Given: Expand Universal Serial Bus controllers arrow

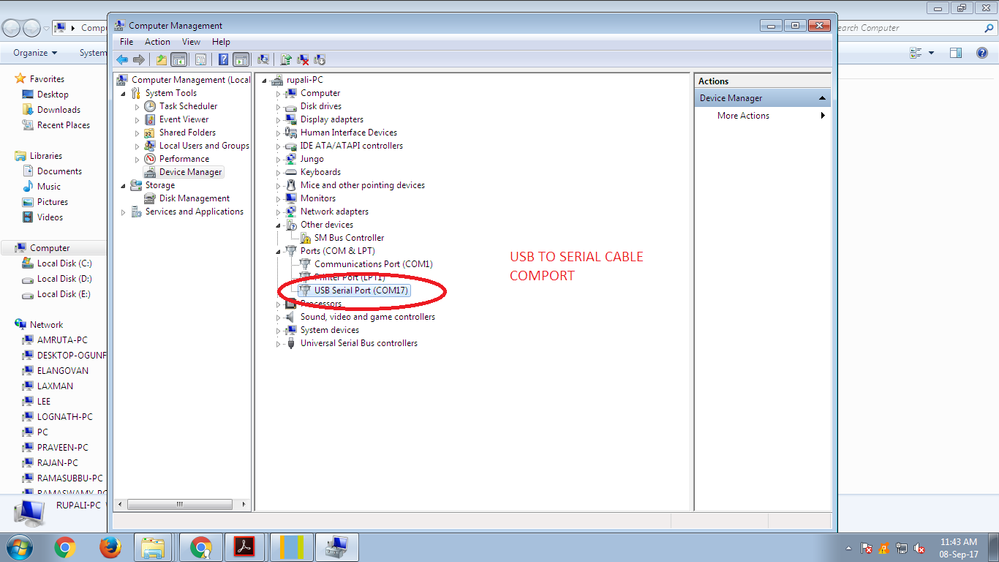Looking at the screenshot, I should click(x=278, y=343).
